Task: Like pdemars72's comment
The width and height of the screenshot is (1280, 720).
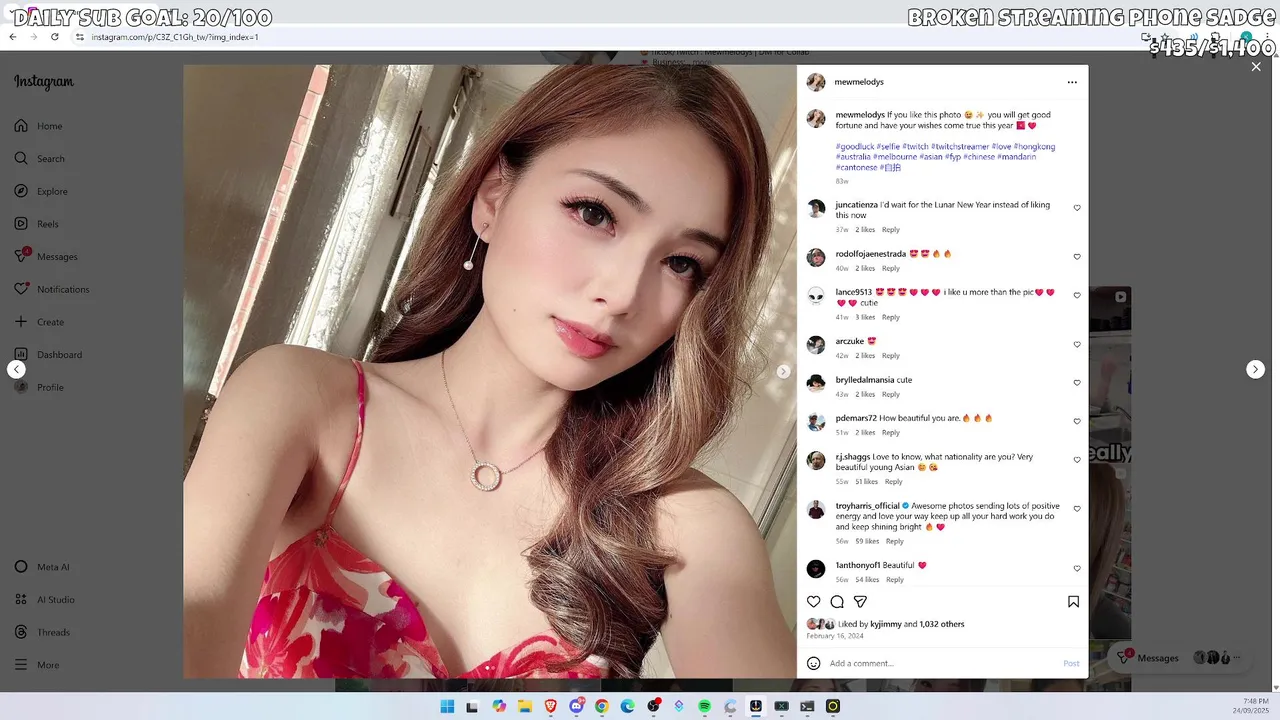Action: (x=1077, y=422)
